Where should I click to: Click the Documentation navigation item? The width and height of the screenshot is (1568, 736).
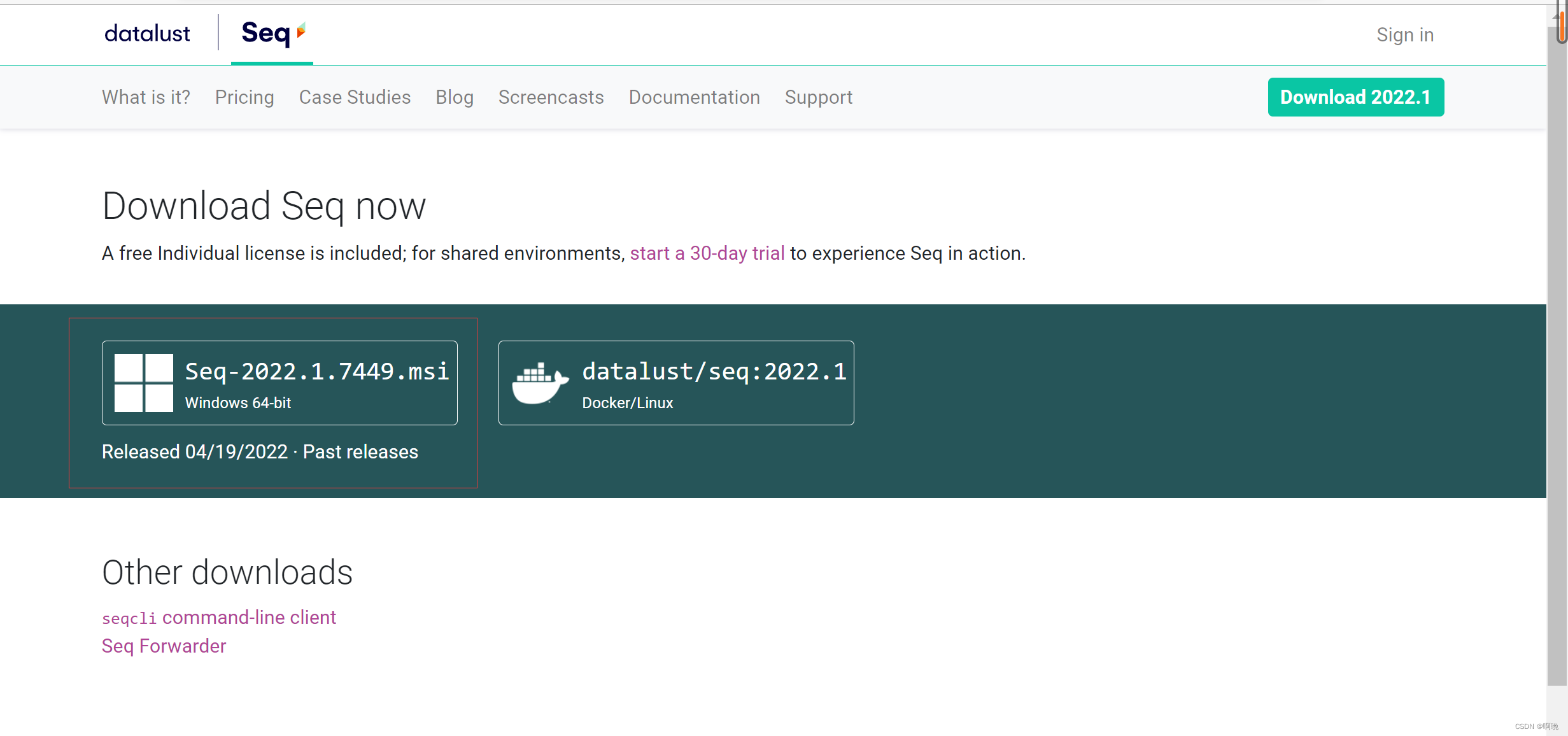coord(694,97)
